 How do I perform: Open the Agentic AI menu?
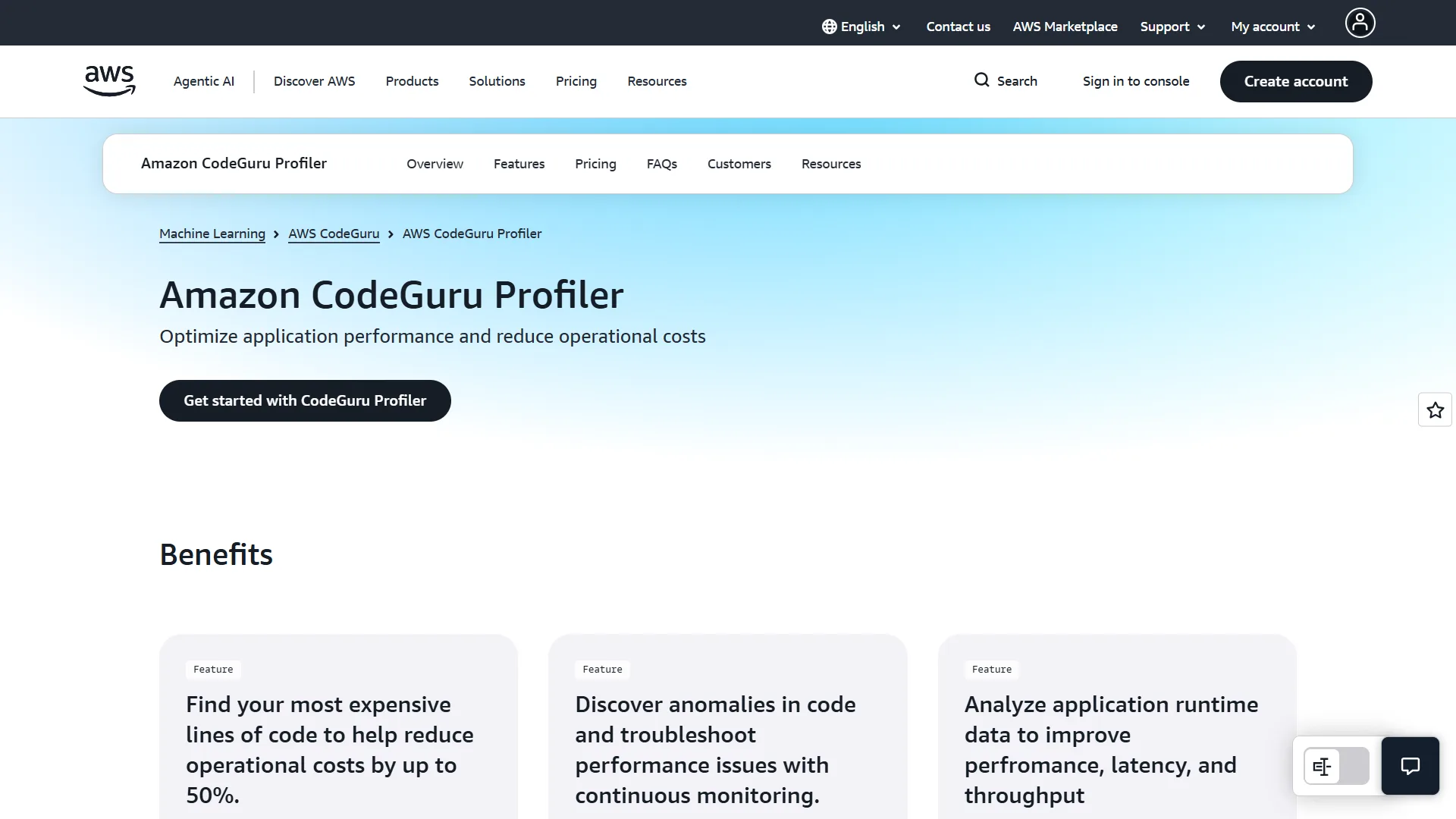pyautogui.click(x=203, y=81)
